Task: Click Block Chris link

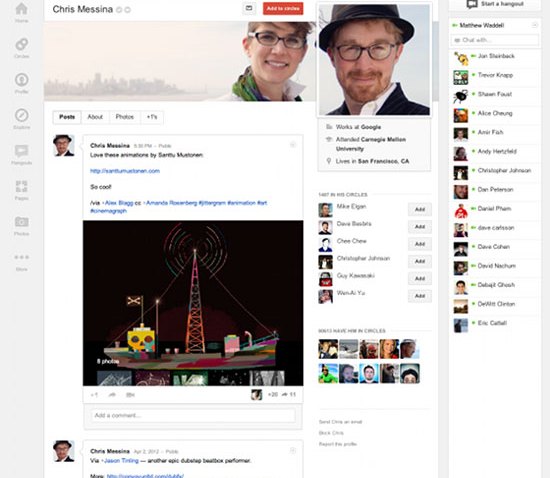Action: 331,433
